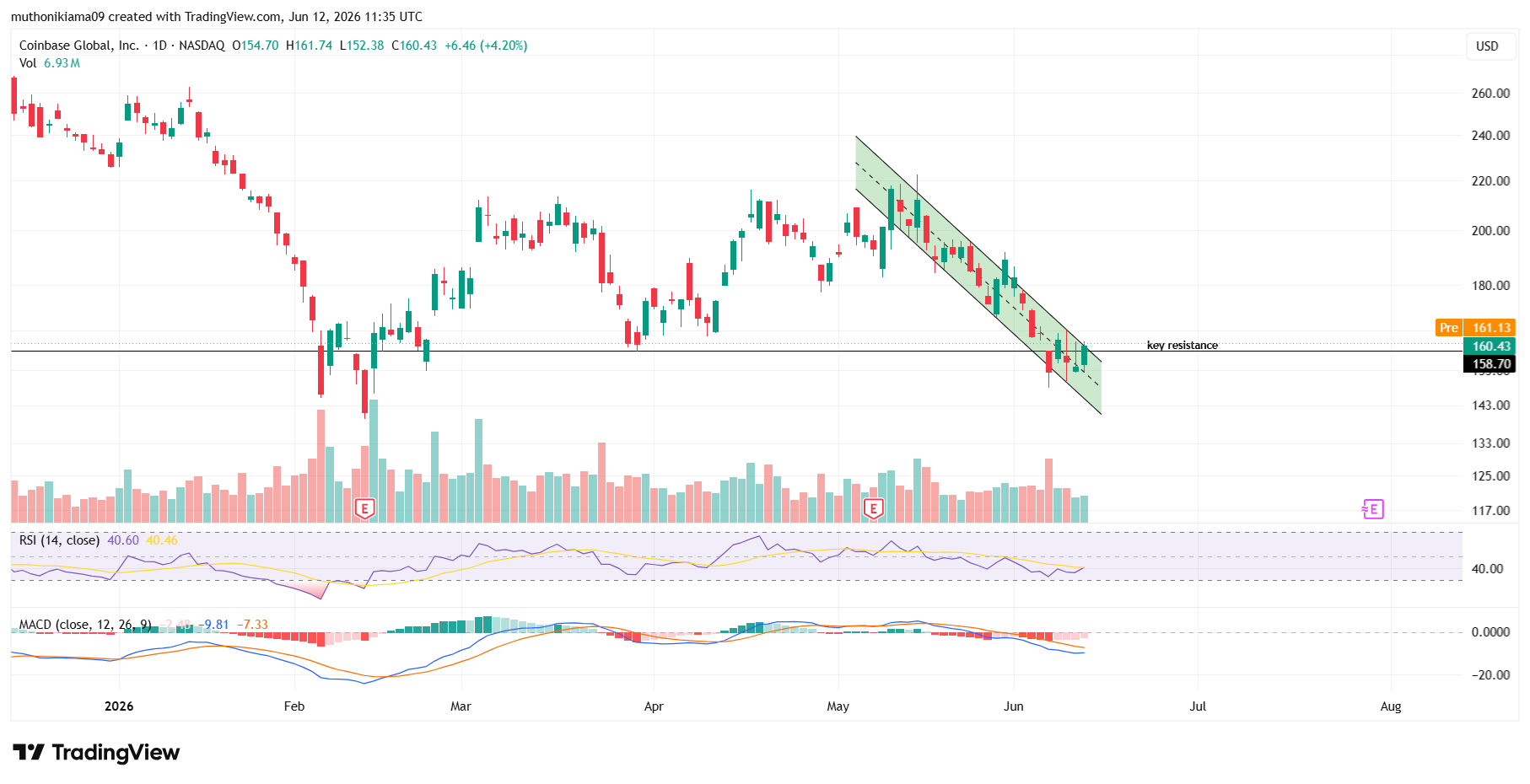Click the 260.00 price axis label
The width and height of the screenshot is (1530, 784).
[1490, 93]
